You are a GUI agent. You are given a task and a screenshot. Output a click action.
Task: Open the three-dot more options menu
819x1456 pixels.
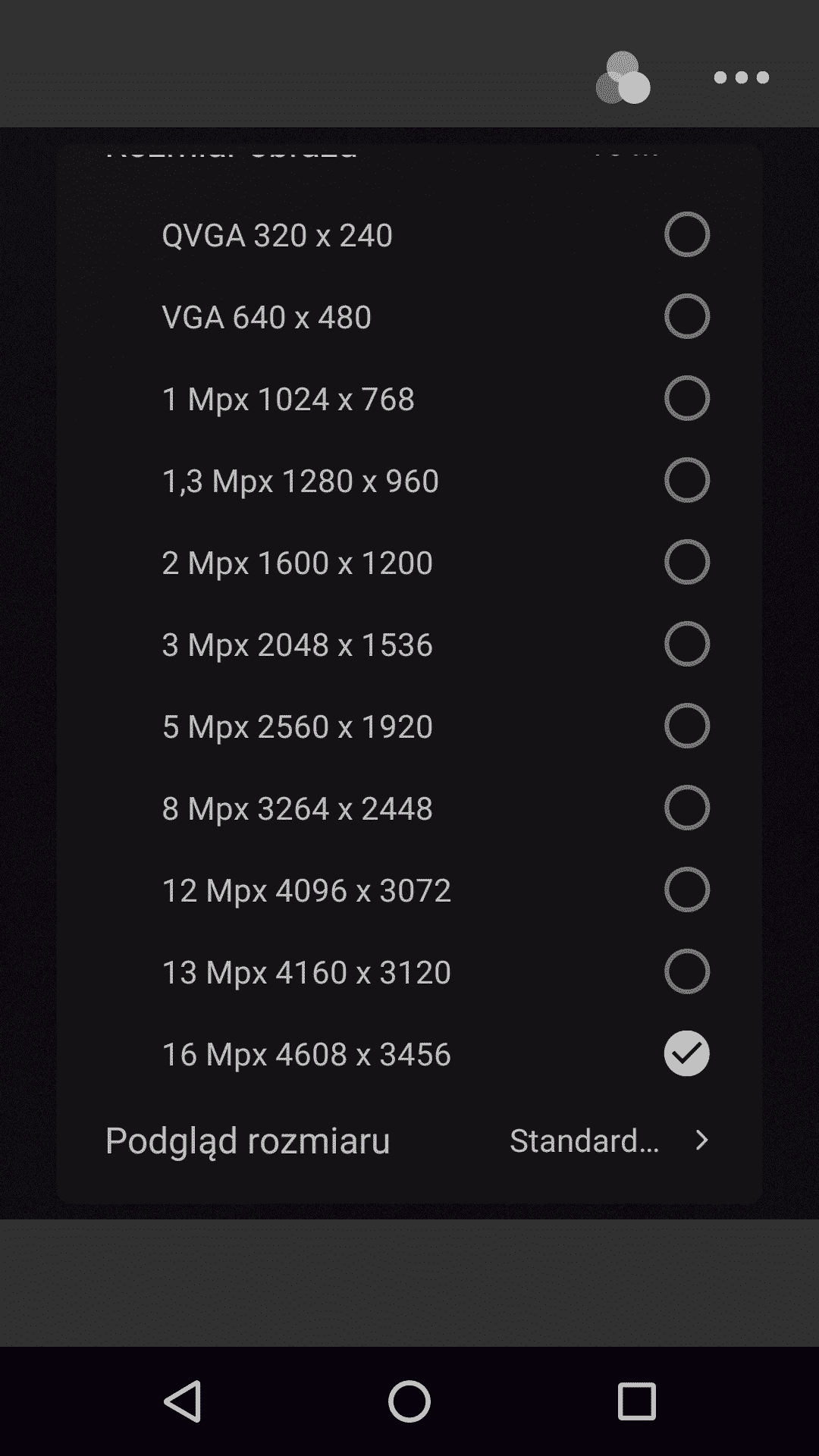pyautogui.click(x=741, y=77)
